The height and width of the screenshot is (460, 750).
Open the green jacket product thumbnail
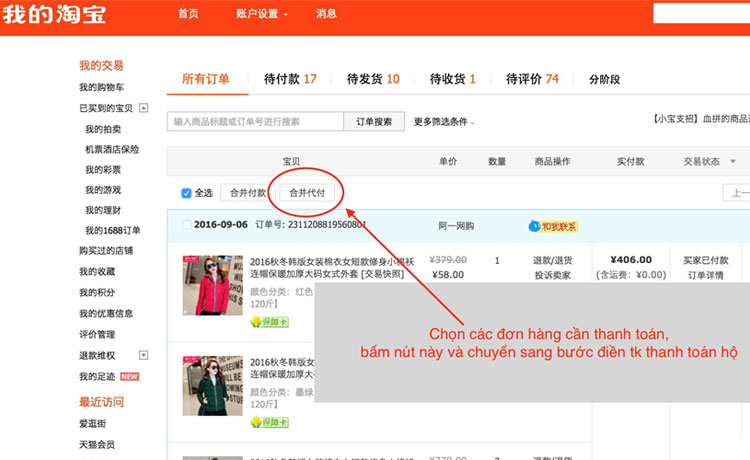tap(212, 386)
